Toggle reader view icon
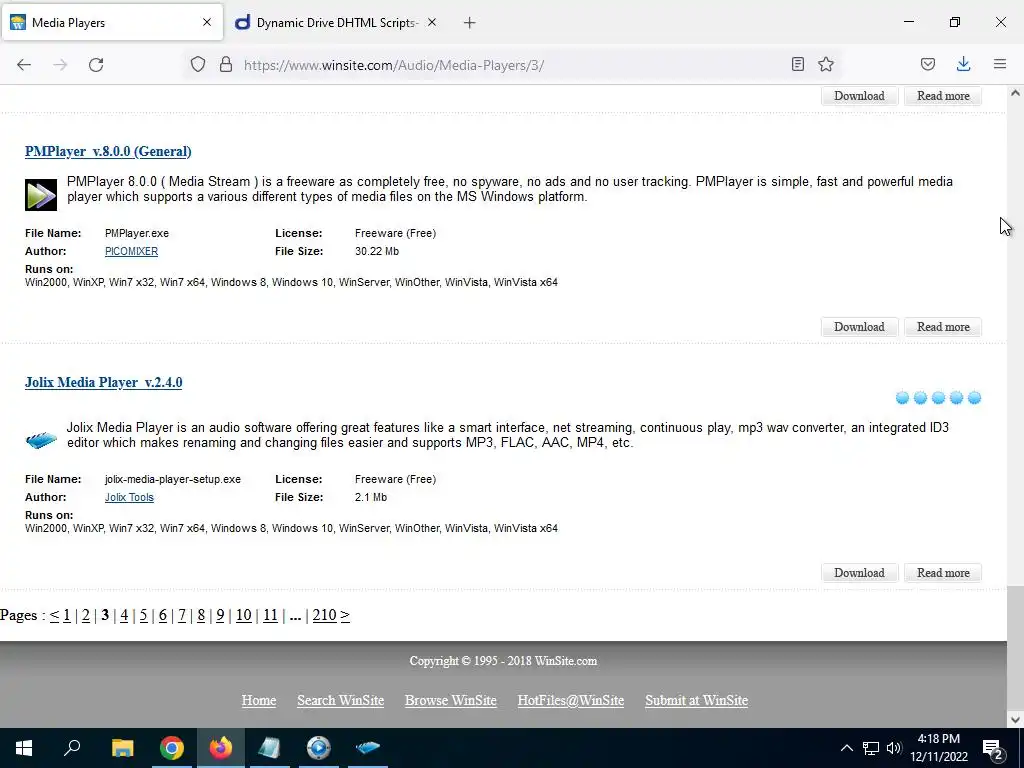The image size is (1024, 768). [x=797, y=64]
